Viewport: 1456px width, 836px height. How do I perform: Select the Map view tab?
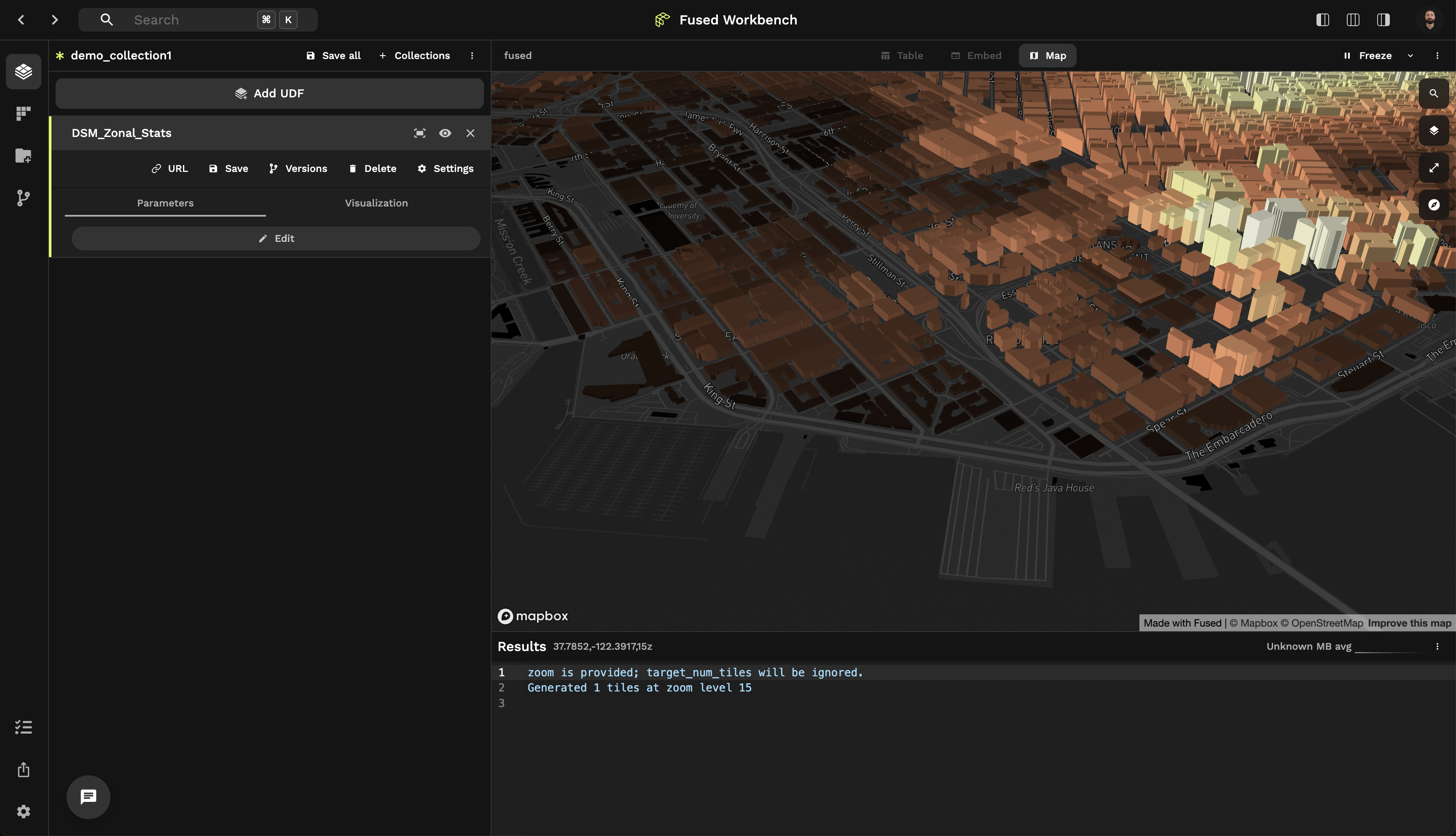coord(1048,56)
